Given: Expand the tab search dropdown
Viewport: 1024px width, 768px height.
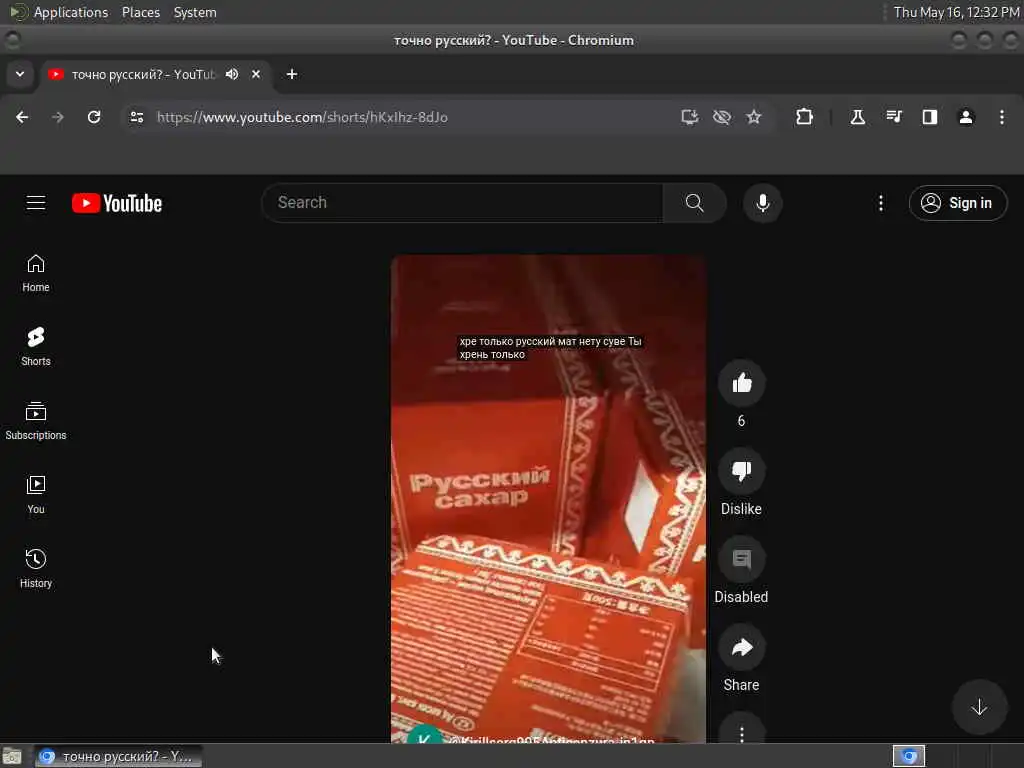Looking at the screenshot, I should 20,74.
